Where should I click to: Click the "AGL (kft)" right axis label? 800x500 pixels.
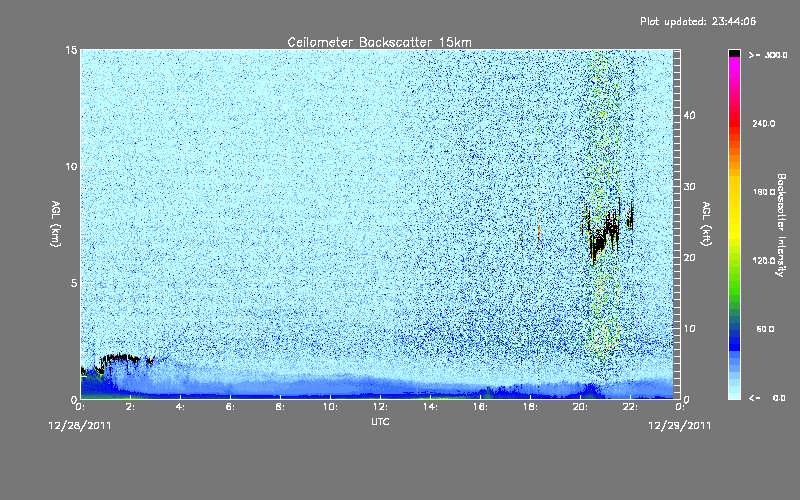pos(706,224)
